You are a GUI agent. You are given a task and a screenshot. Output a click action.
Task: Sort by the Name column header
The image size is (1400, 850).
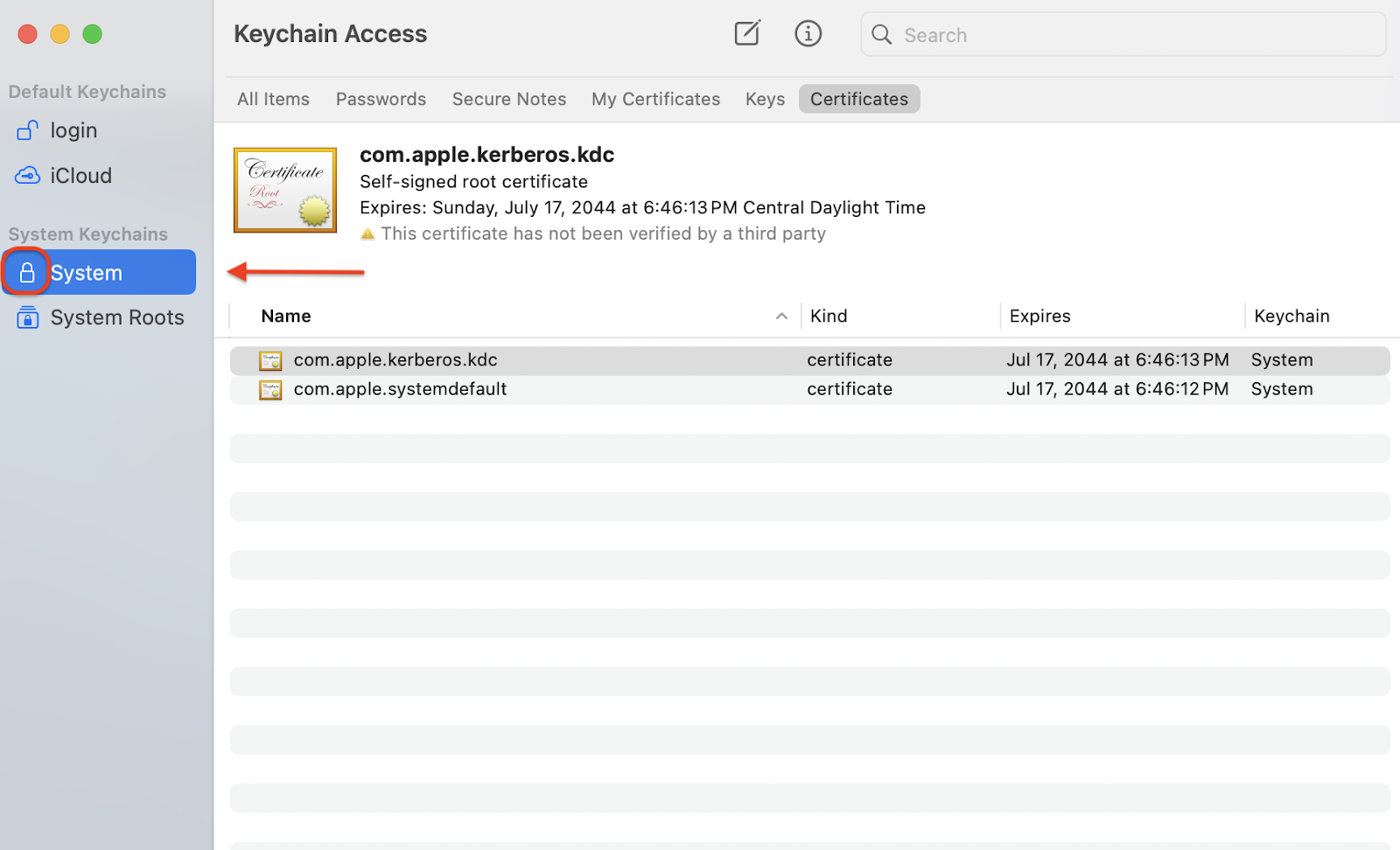point(286,316)
